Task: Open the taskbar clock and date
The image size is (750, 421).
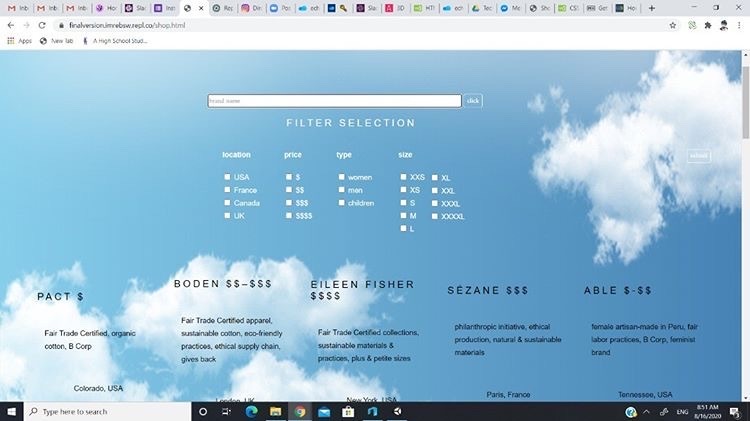Action: coord(707,411)
